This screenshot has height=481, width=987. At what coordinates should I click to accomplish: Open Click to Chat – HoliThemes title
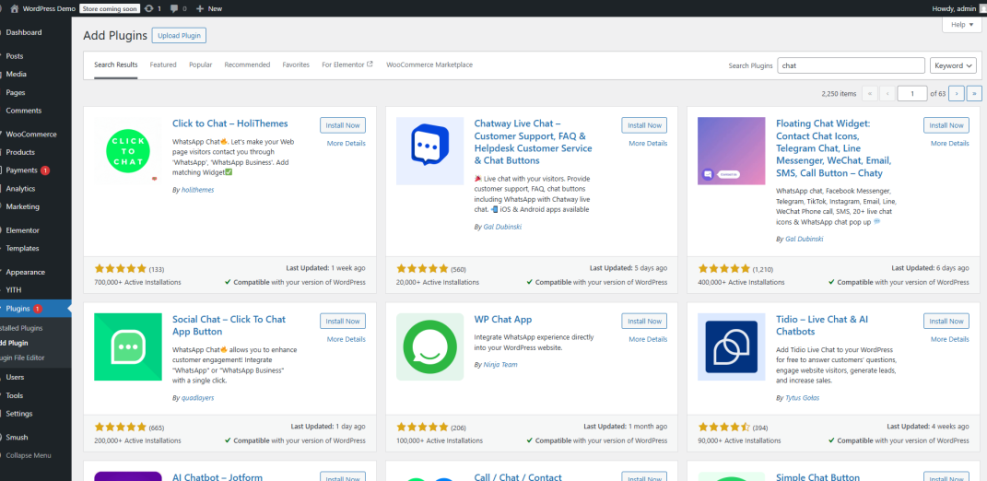point(230,123)
